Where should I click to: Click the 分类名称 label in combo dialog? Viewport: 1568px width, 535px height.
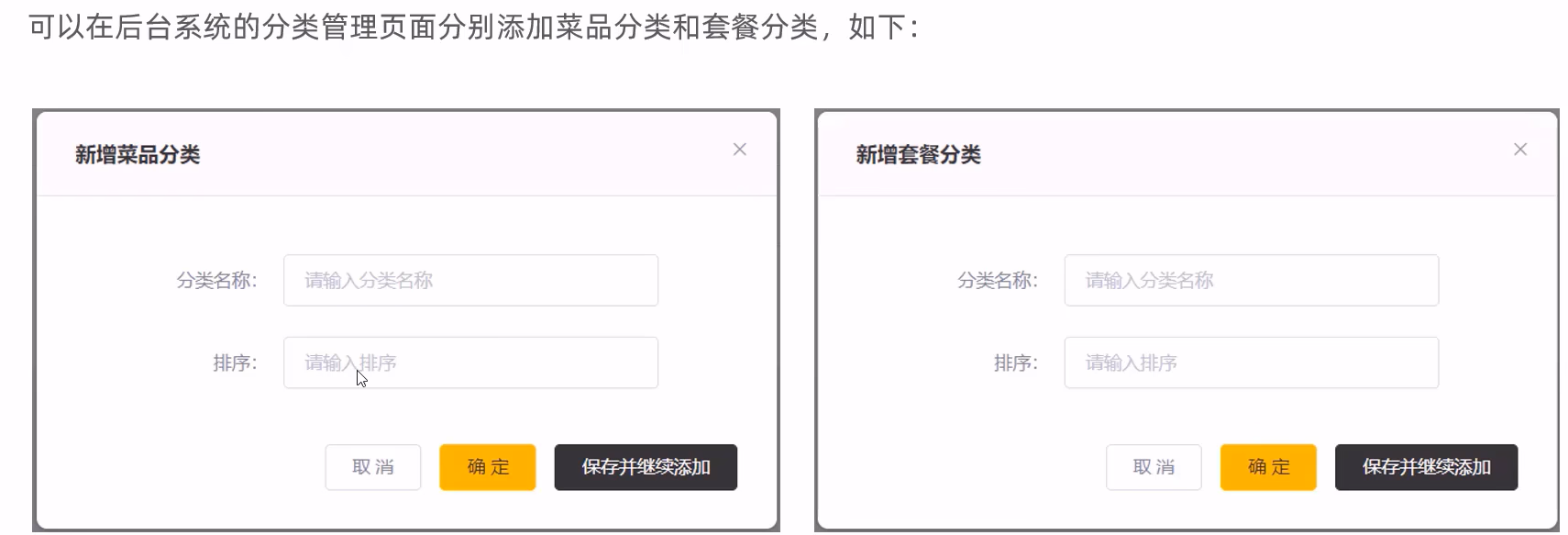(999, 280)
